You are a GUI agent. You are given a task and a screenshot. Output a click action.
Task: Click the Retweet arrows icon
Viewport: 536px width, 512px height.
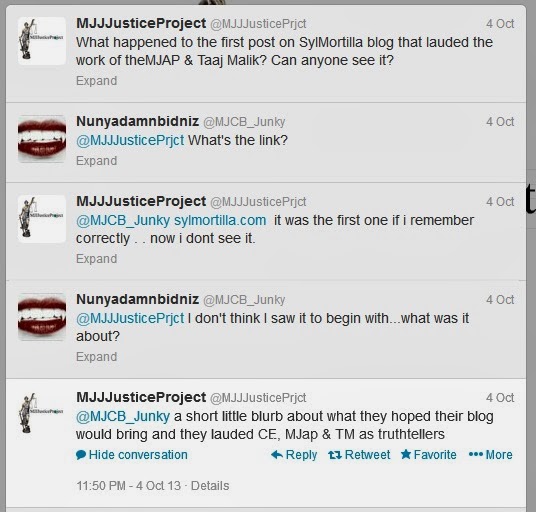click(x=335, y=455)
